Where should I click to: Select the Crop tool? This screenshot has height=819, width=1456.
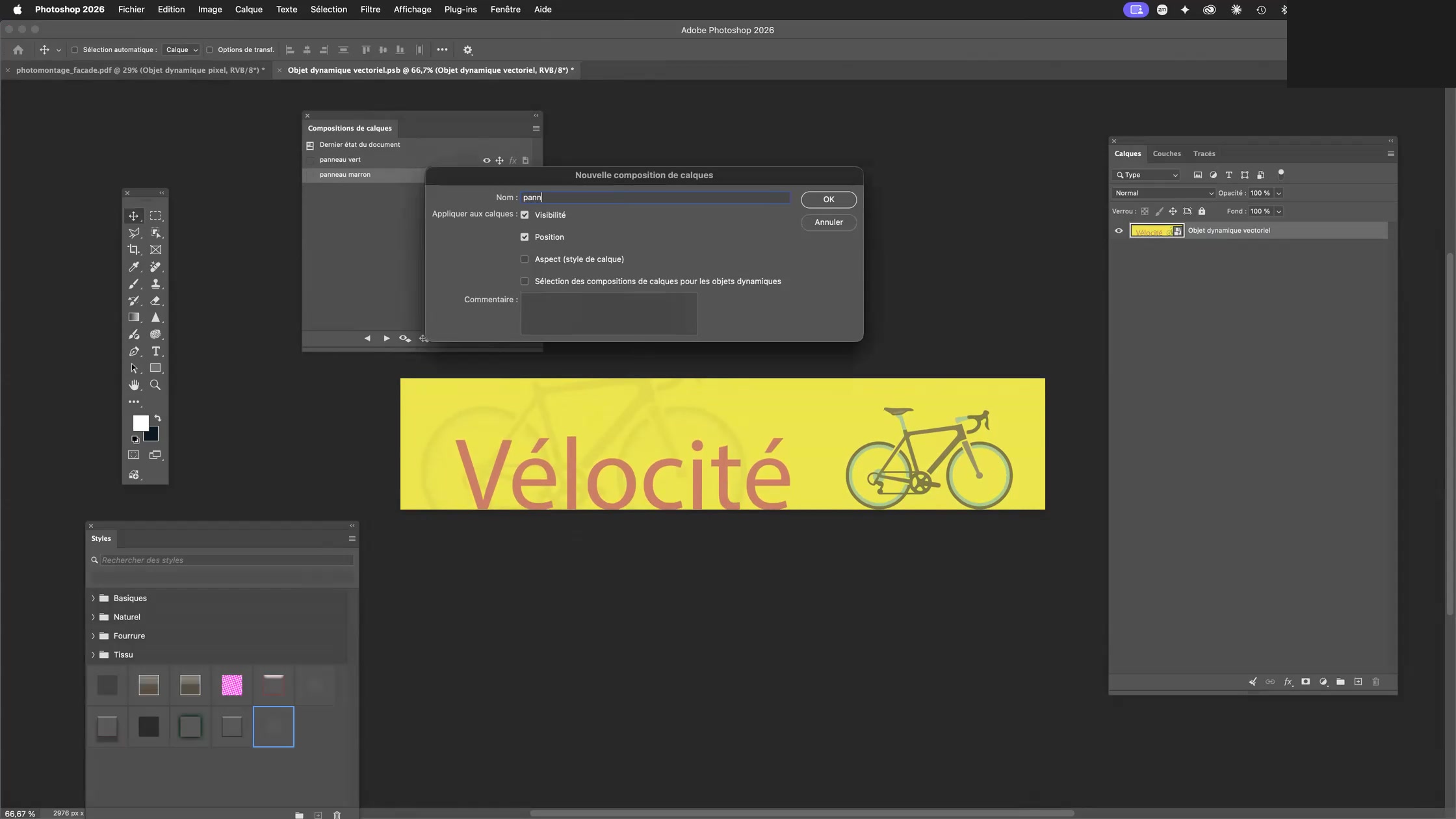click(x=133, y=250)
